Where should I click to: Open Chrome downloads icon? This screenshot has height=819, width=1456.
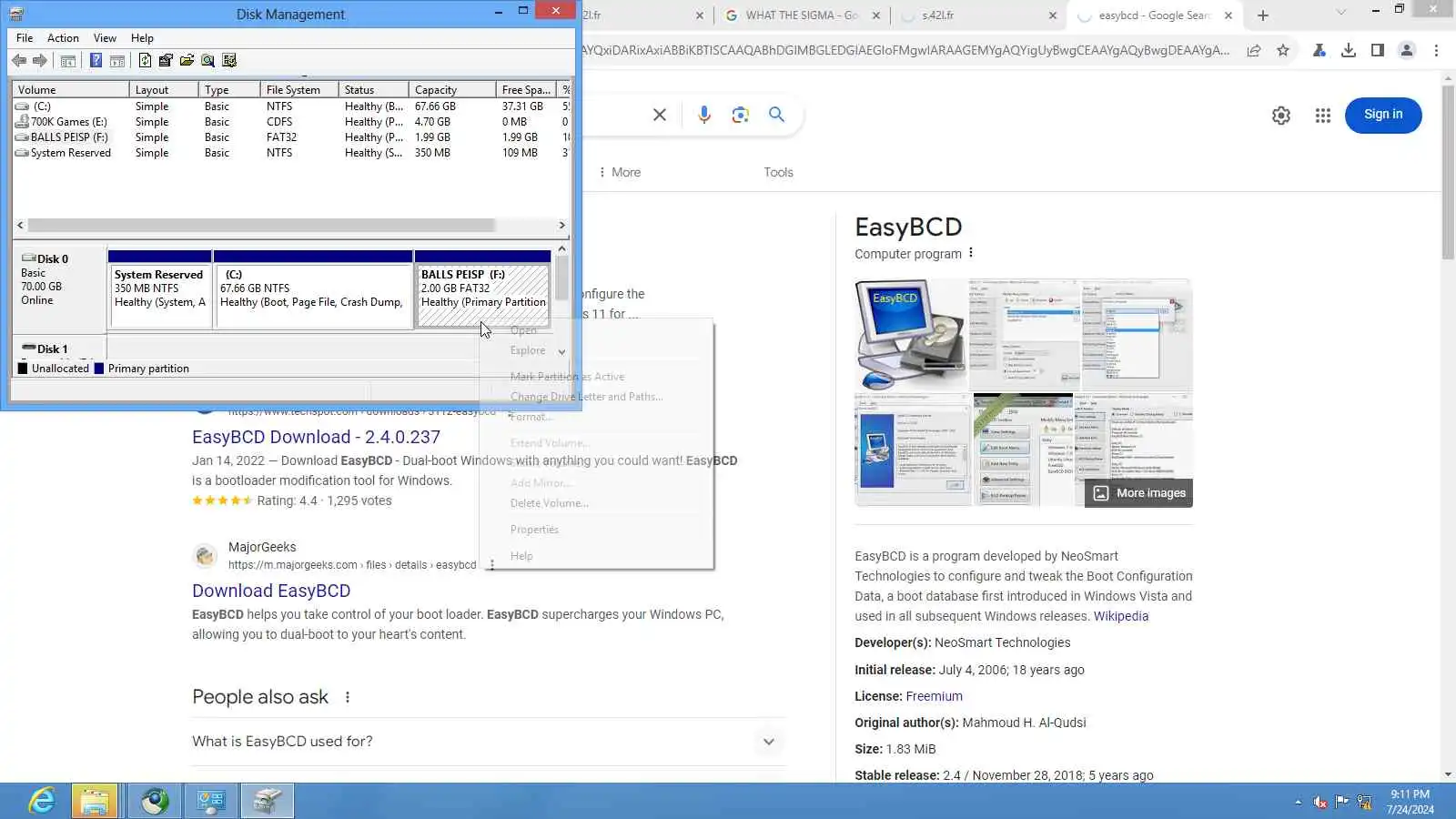[x=1349, y=51]
